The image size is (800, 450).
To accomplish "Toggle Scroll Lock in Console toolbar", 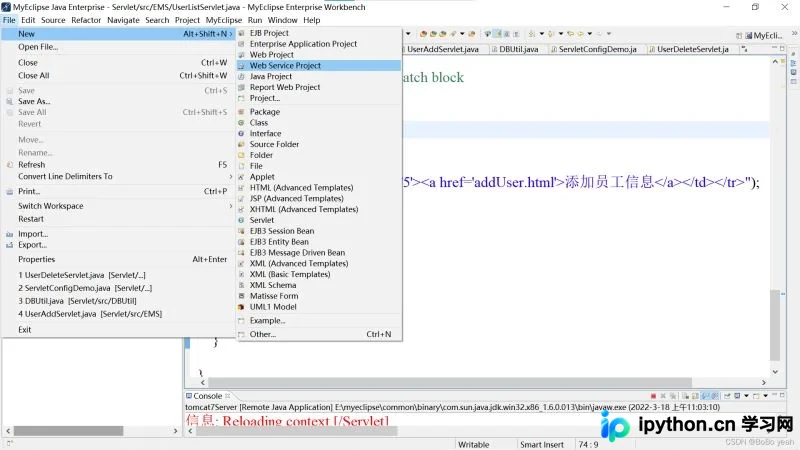I will coord(695,396).
